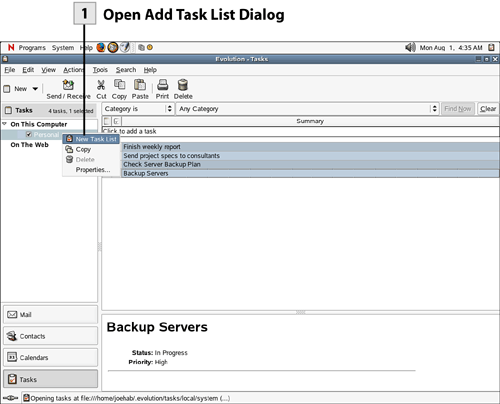Click the Evolution launcher icon in panel
Screen dimensions: 500x404
[x=113, y=48]
